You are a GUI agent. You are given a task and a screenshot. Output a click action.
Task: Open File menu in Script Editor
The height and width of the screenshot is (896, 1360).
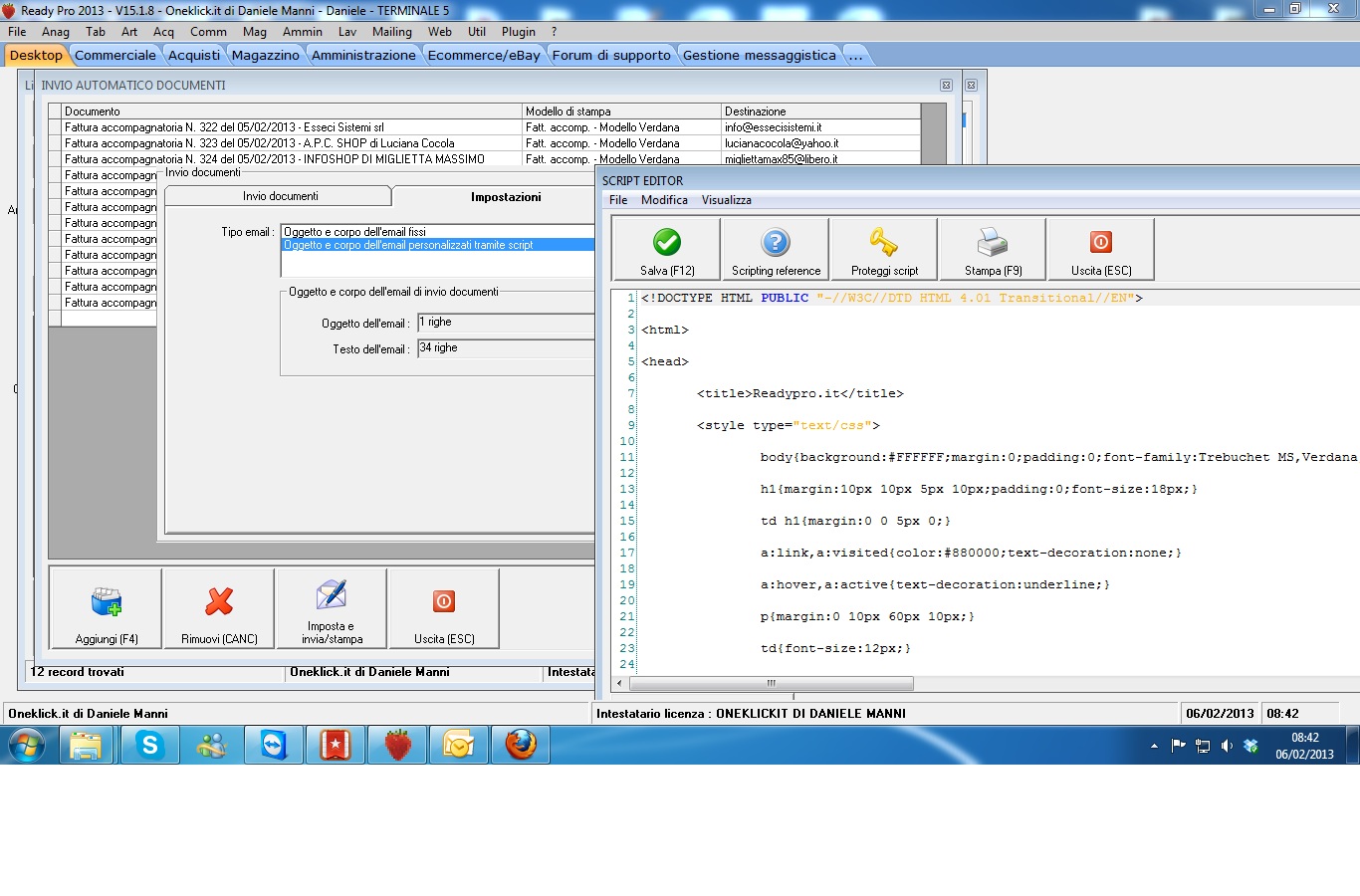[618, 200]
